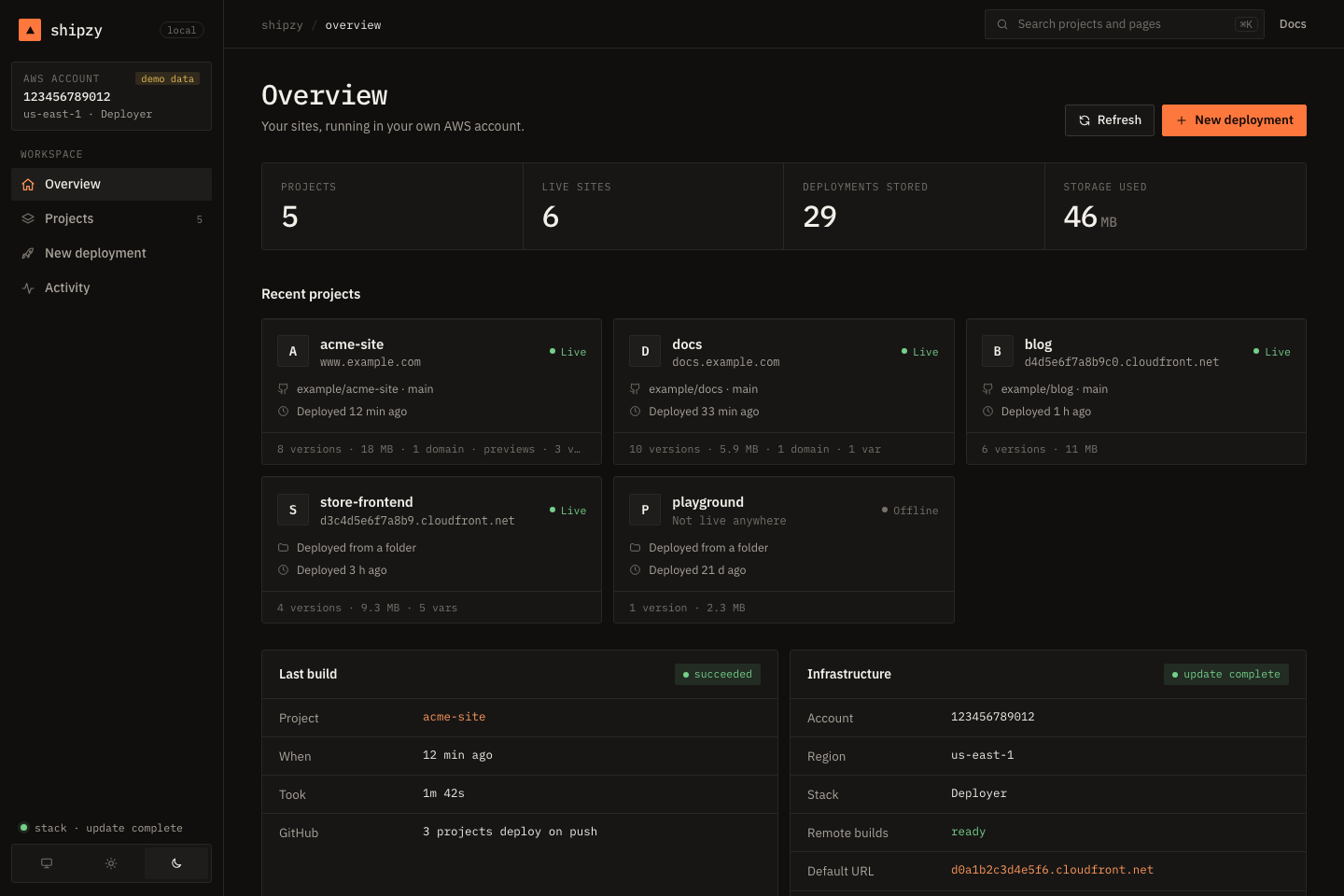Image resolution: width=1344 pixels, height=896 pixels.
Task: Click the folder icon in store-frontend card
Action: (x=283, y=548)
